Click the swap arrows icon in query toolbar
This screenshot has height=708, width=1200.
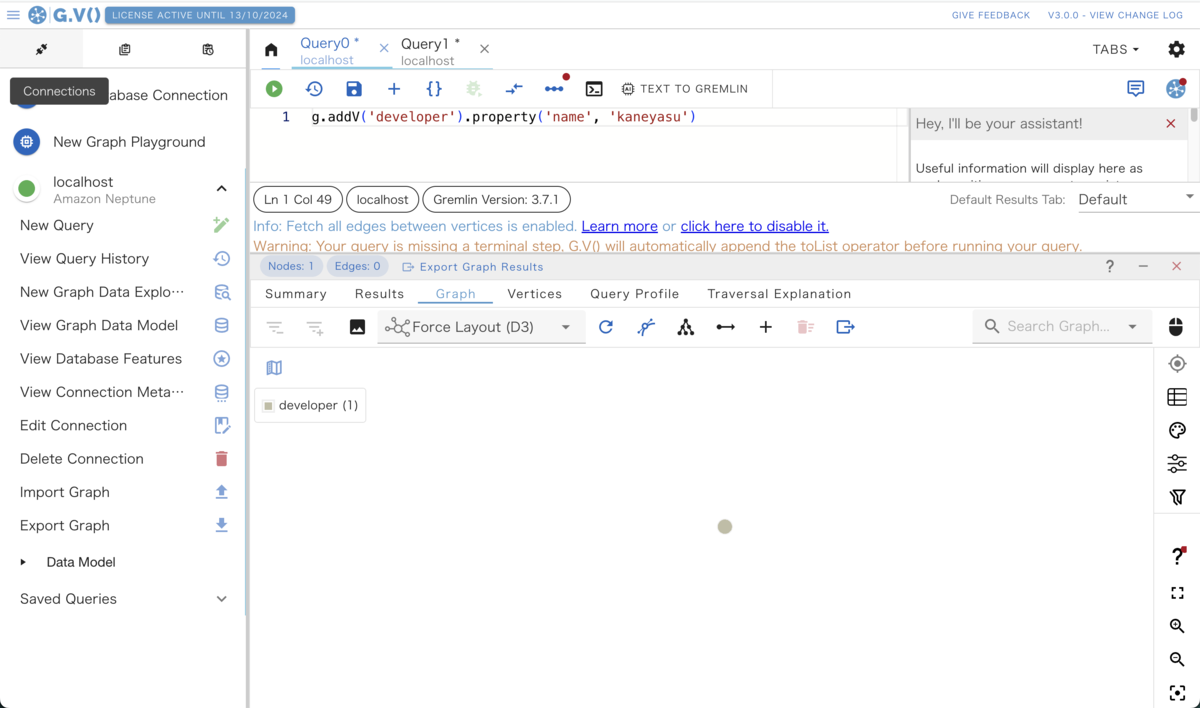pyautogui.click(x=514, y=89)
